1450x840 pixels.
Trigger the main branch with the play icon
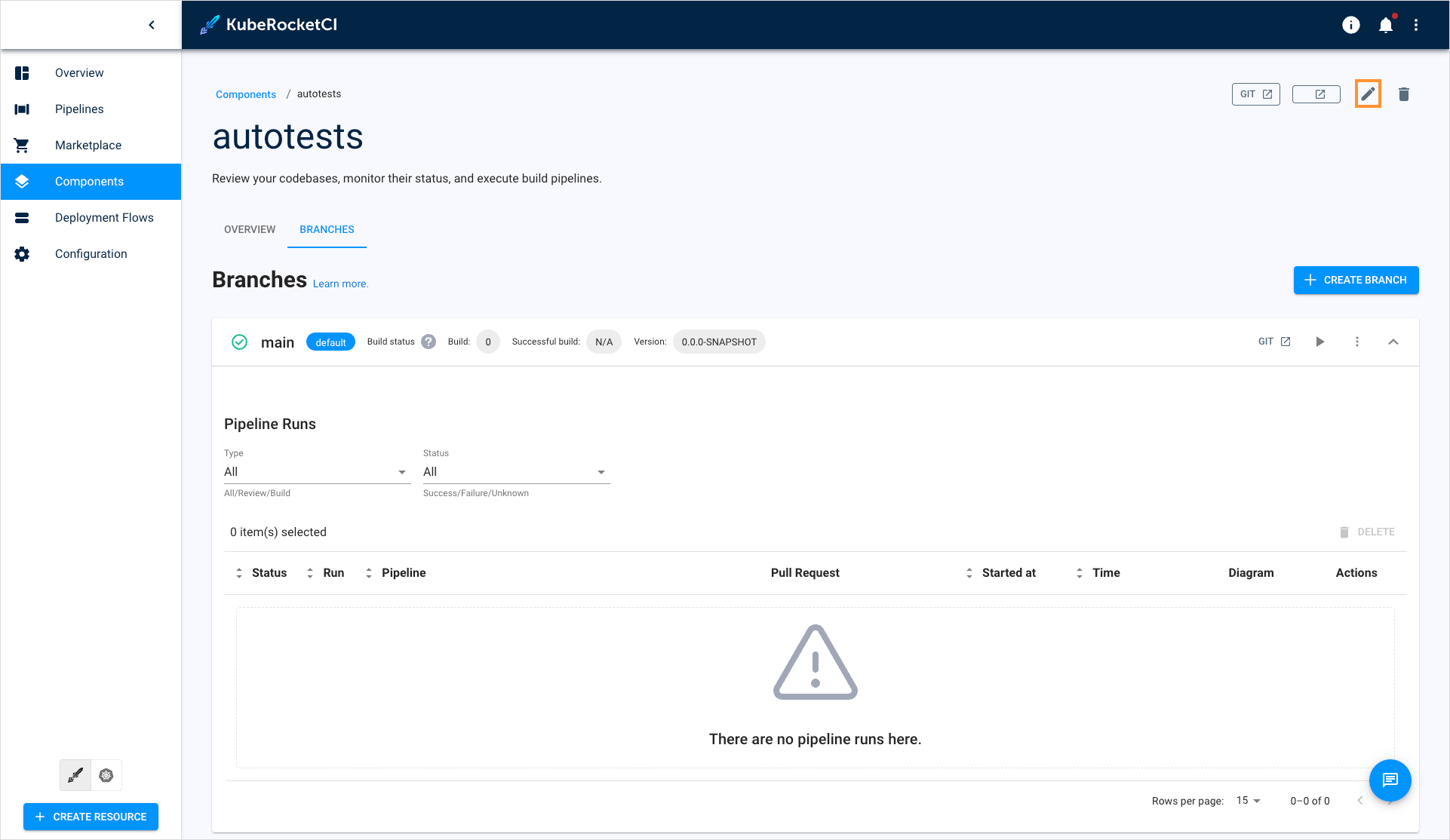(1319, 342)
